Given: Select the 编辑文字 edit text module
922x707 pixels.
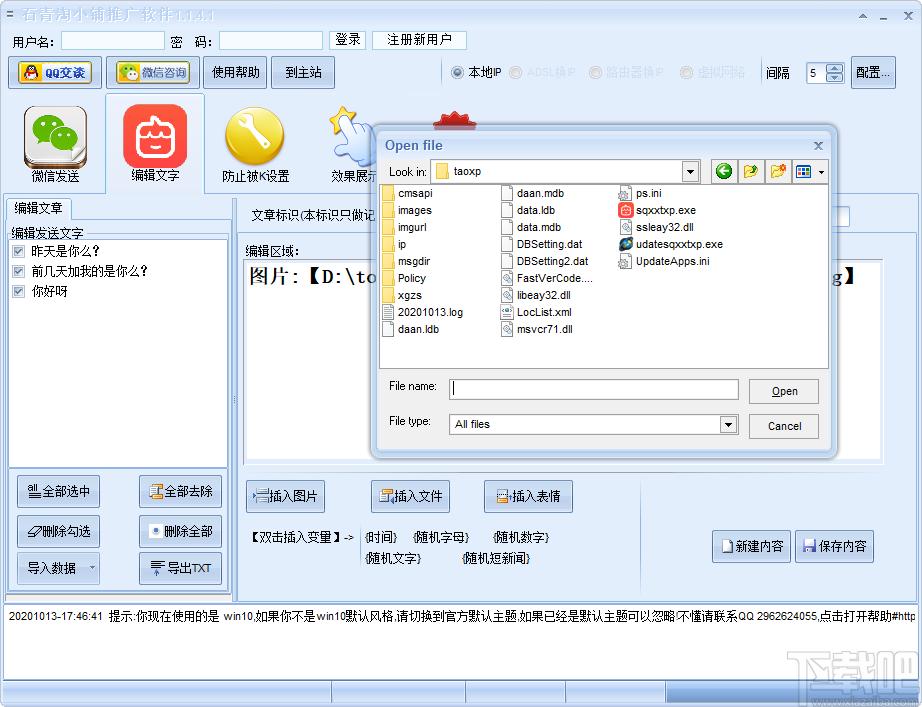Looking at the screenshot, I should [x=155, y=143].
